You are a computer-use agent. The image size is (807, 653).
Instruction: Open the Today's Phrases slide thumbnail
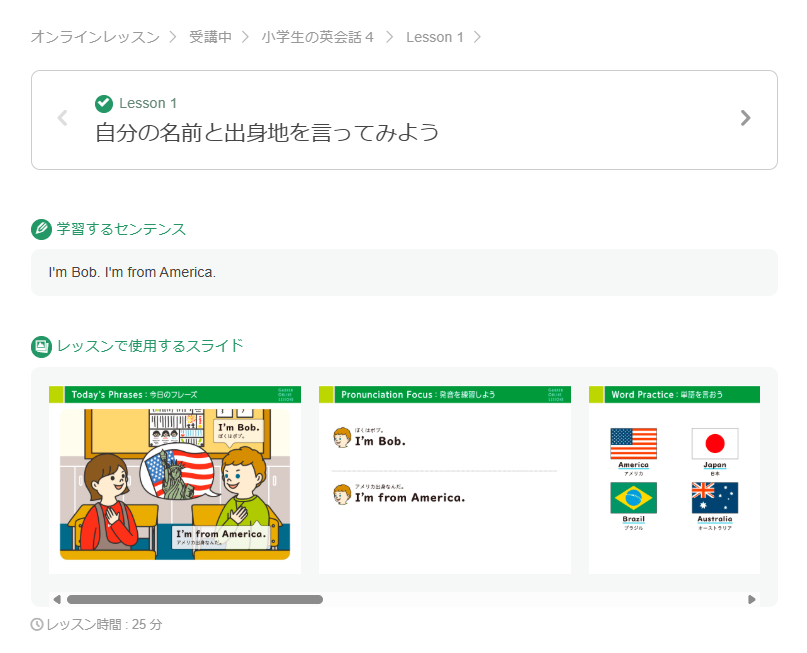(175, 480)
